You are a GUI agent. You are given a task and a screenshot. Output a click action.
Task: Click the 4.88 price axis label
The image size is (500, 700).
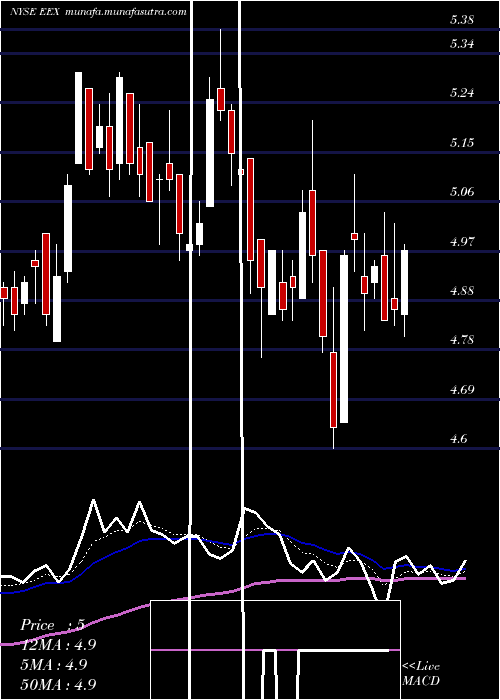tap(462, 291)
